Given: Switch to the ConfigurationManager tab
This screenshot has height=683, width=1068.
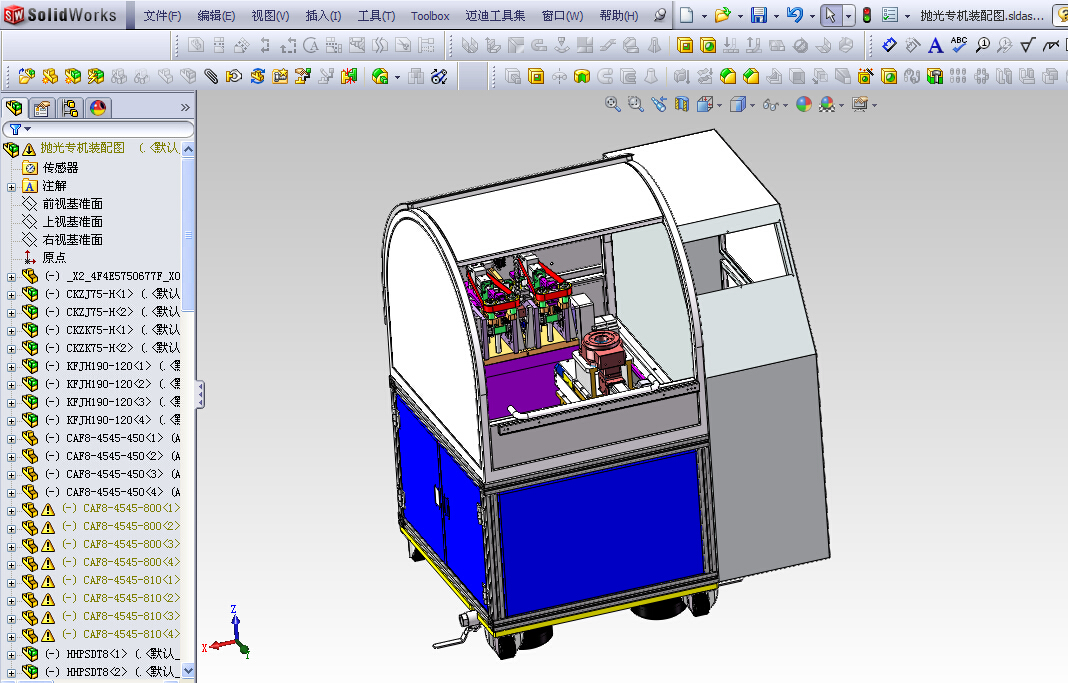Looking at the screenshot, I should coord(70,108).
